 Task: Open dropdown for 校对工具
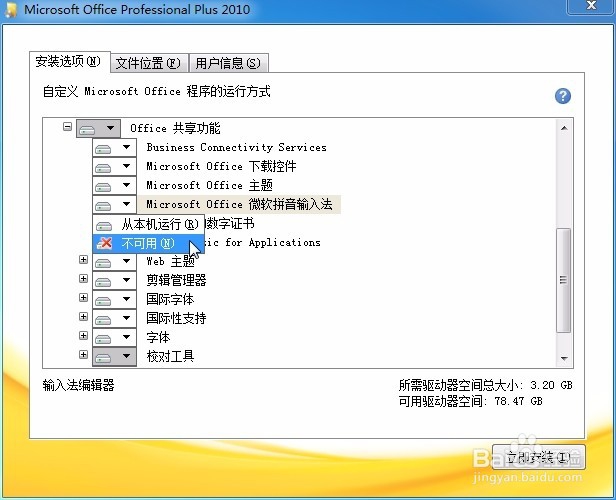pyautogui.click(x=114, y=357)
